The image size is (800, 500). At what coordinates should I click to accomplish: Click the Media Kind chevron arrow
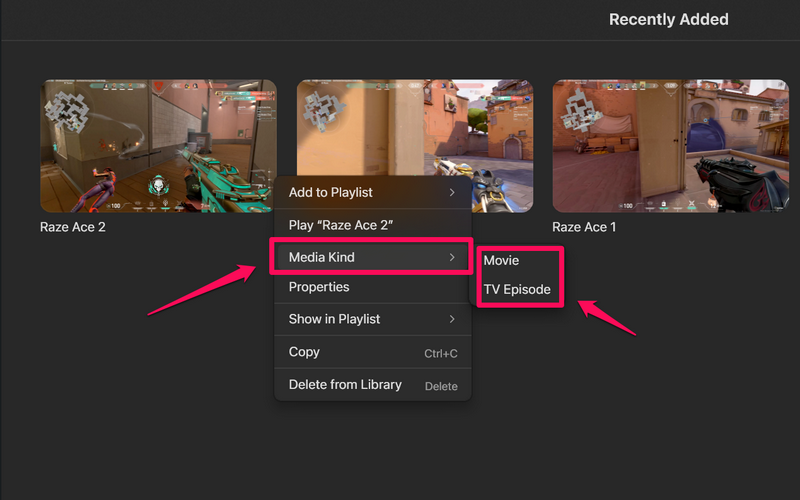(x=452, y=257)
